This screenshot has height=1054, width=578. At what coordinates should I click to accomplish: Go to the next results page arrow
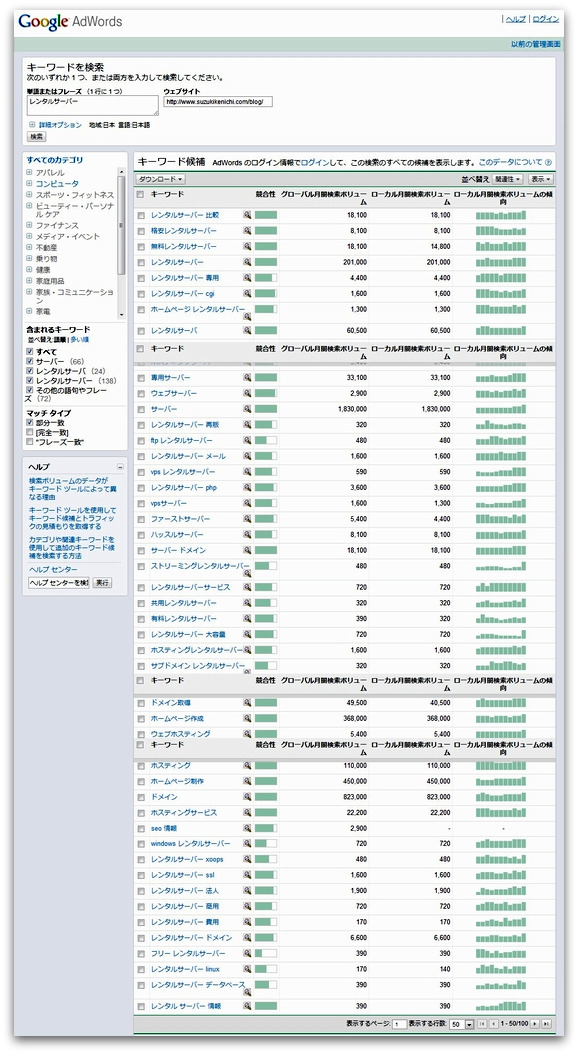[x=535, y=1024]
